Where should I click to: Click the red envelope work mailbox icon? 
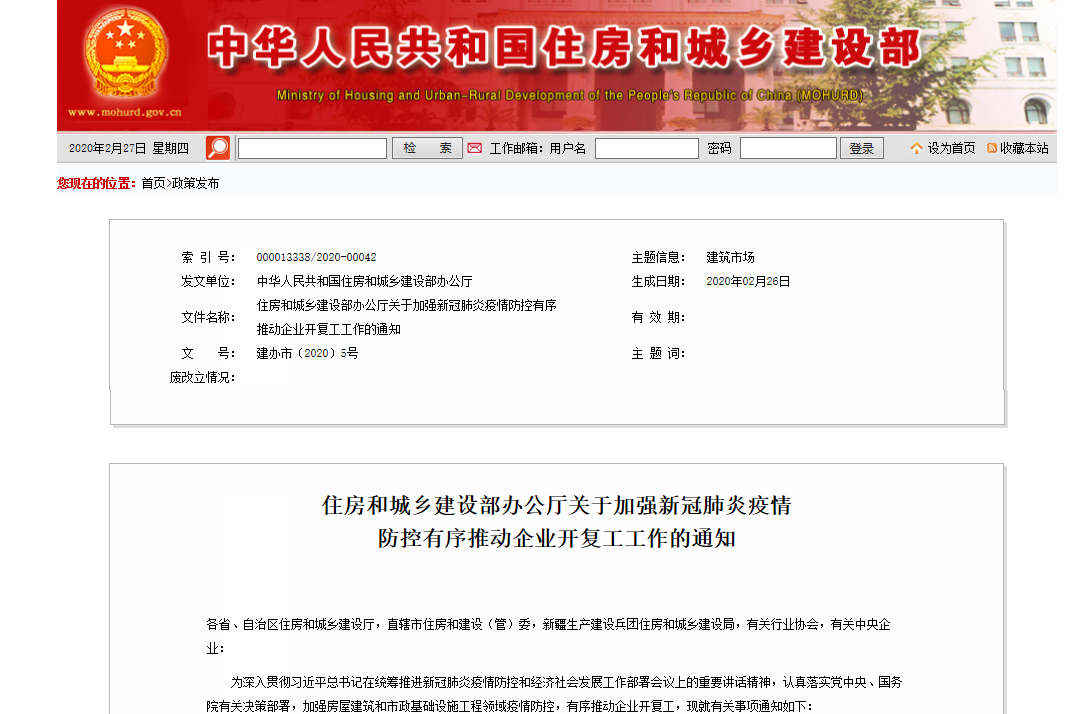(474, 148)
